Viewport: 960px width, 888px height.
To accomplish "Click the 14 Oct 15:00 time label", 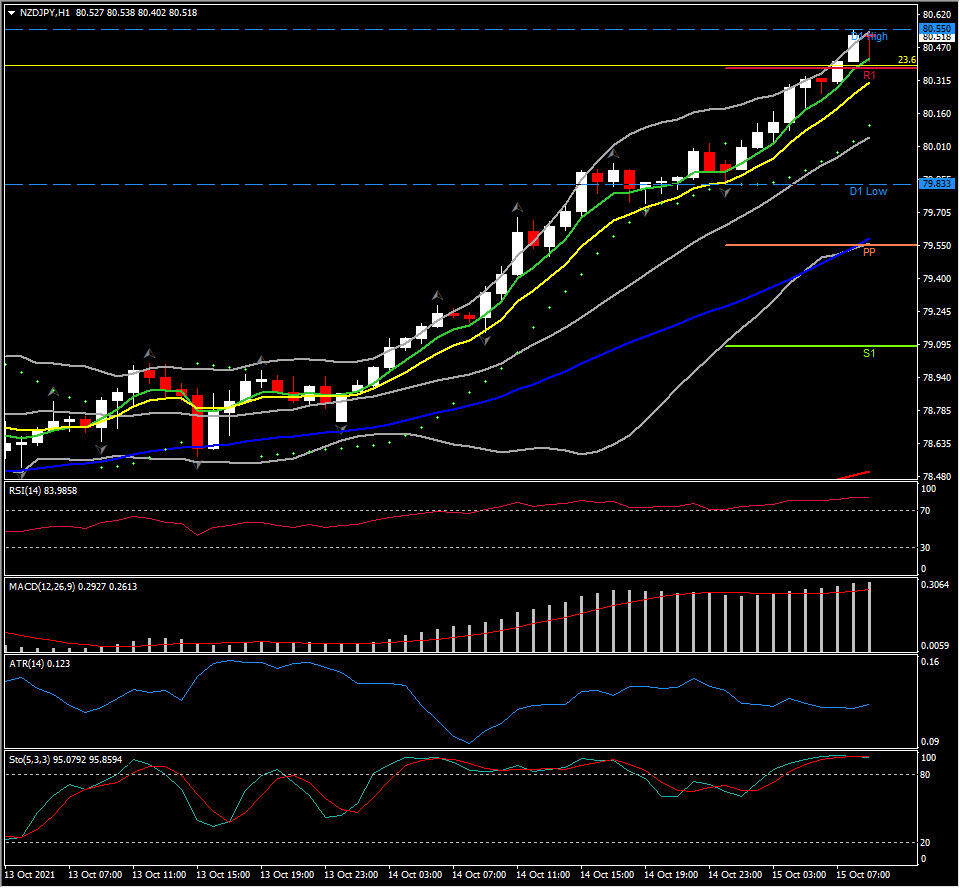I will pyautogui.click(x=607, y=874).
